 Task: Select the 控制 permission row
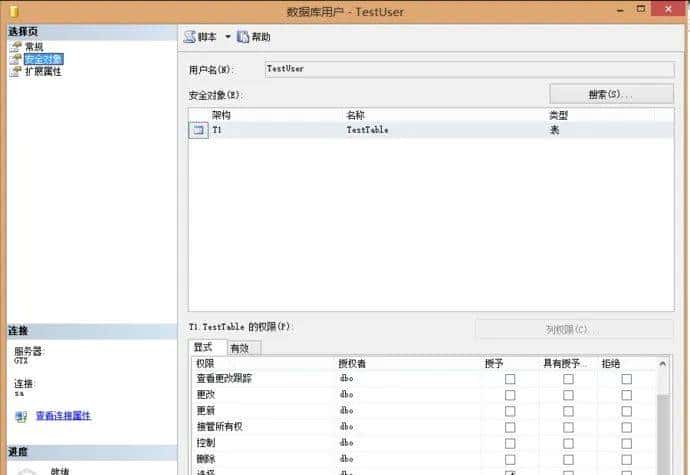click(x=424, y=443)
